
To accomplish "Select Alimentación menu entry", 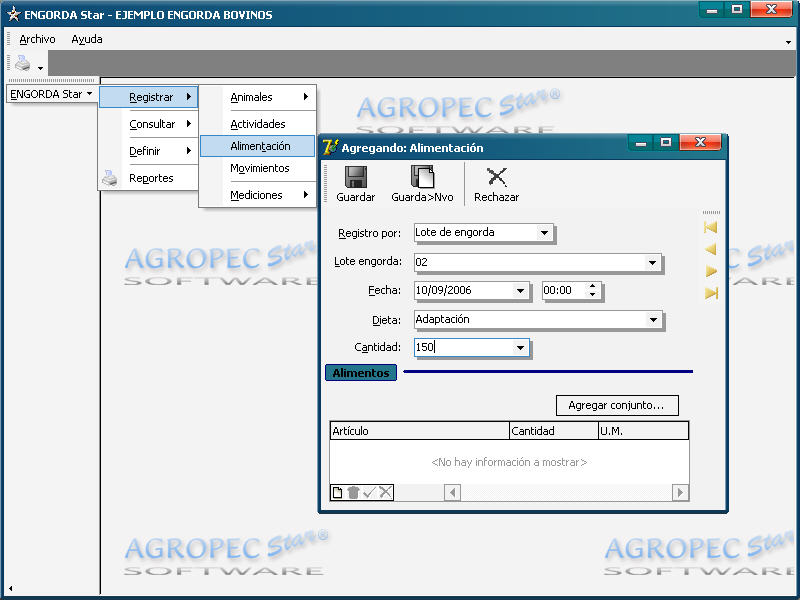I will pos(258,146).
